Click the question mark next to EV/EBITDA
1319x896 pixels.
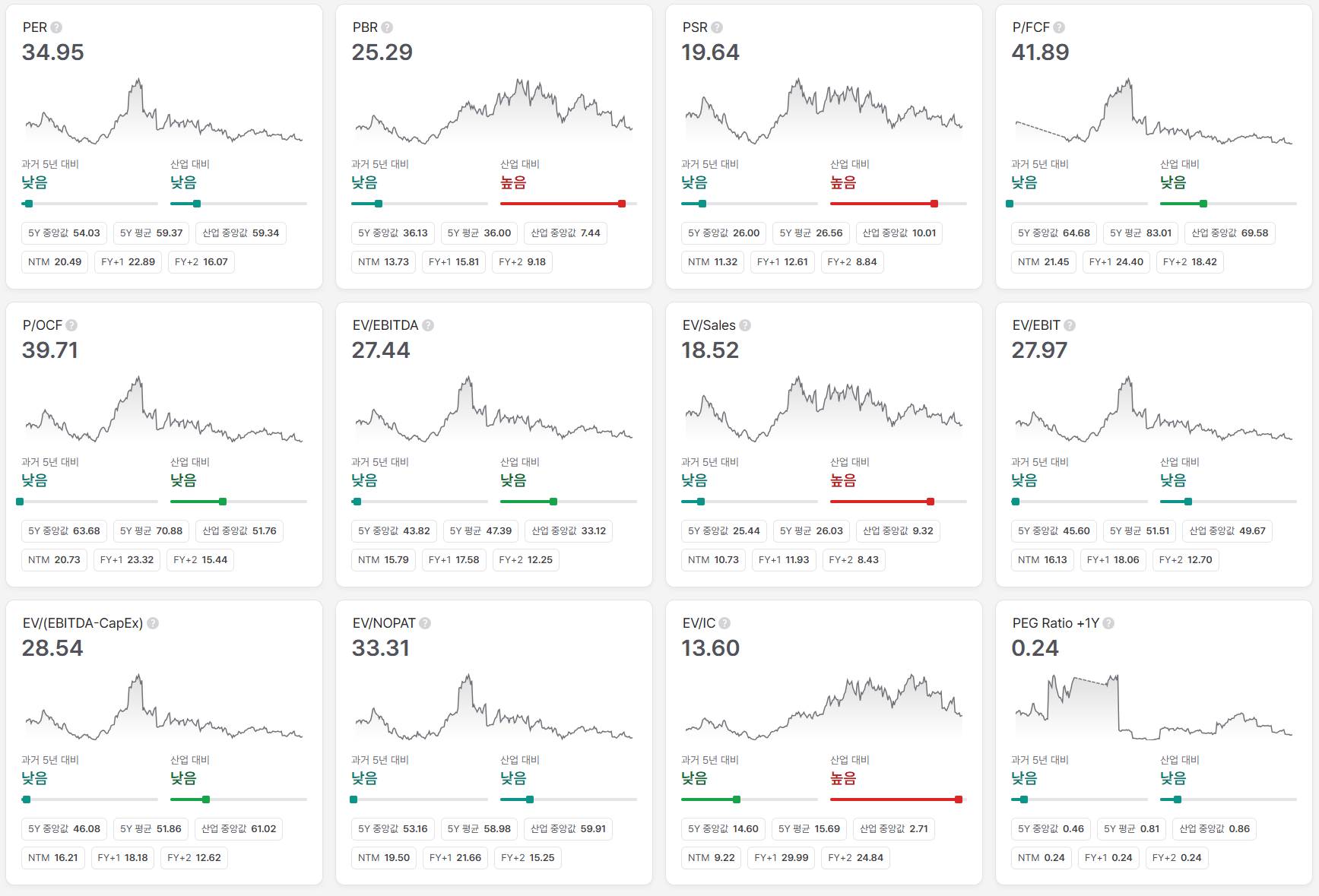click(x=428, y=325)
